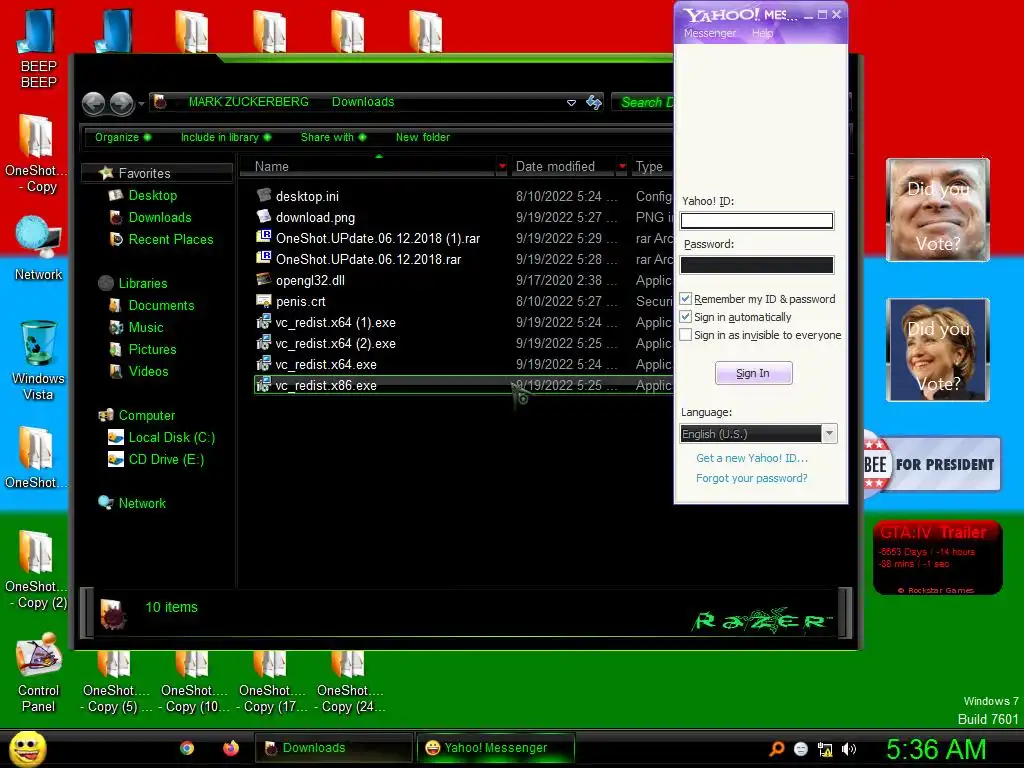
Task: Select the OneShot - Copy (10 folder icon
Action: click(x=194, y=682)
